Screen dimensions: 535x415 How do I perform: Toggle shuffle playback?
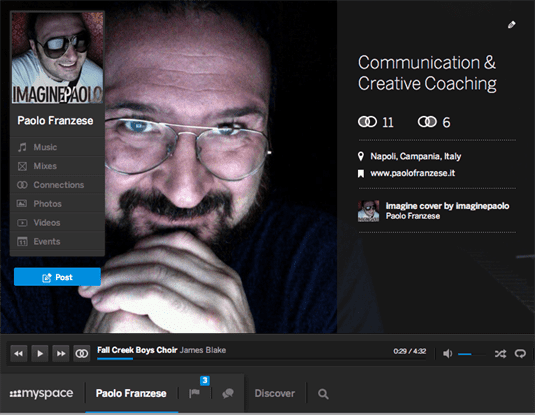[500, 354]
